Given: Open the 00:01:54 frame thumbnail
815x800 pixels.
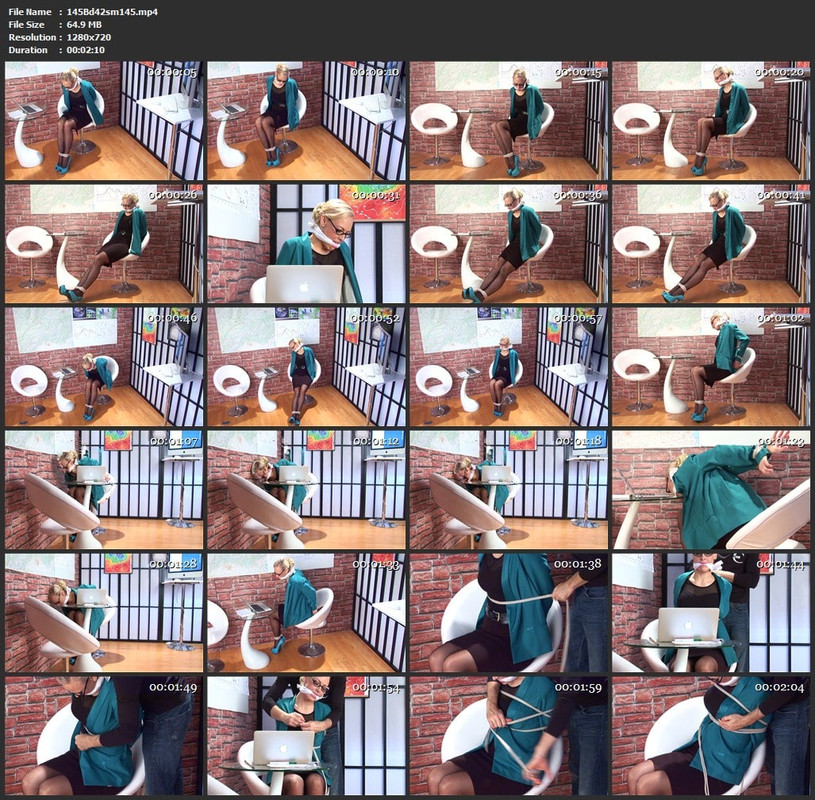Looking at the screenshot, I should pos(307,736).
